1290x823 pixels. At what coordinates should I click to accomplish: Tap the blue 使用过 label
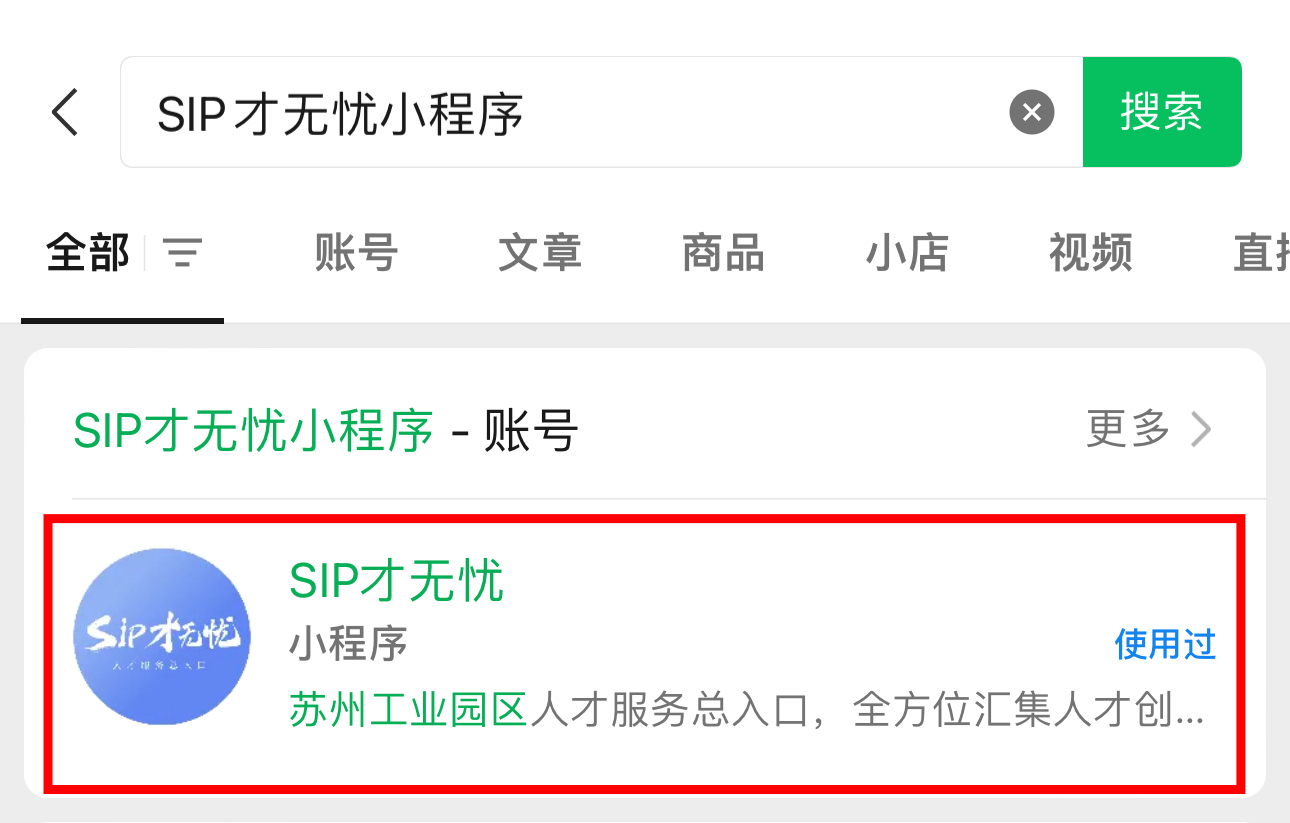1165,645
